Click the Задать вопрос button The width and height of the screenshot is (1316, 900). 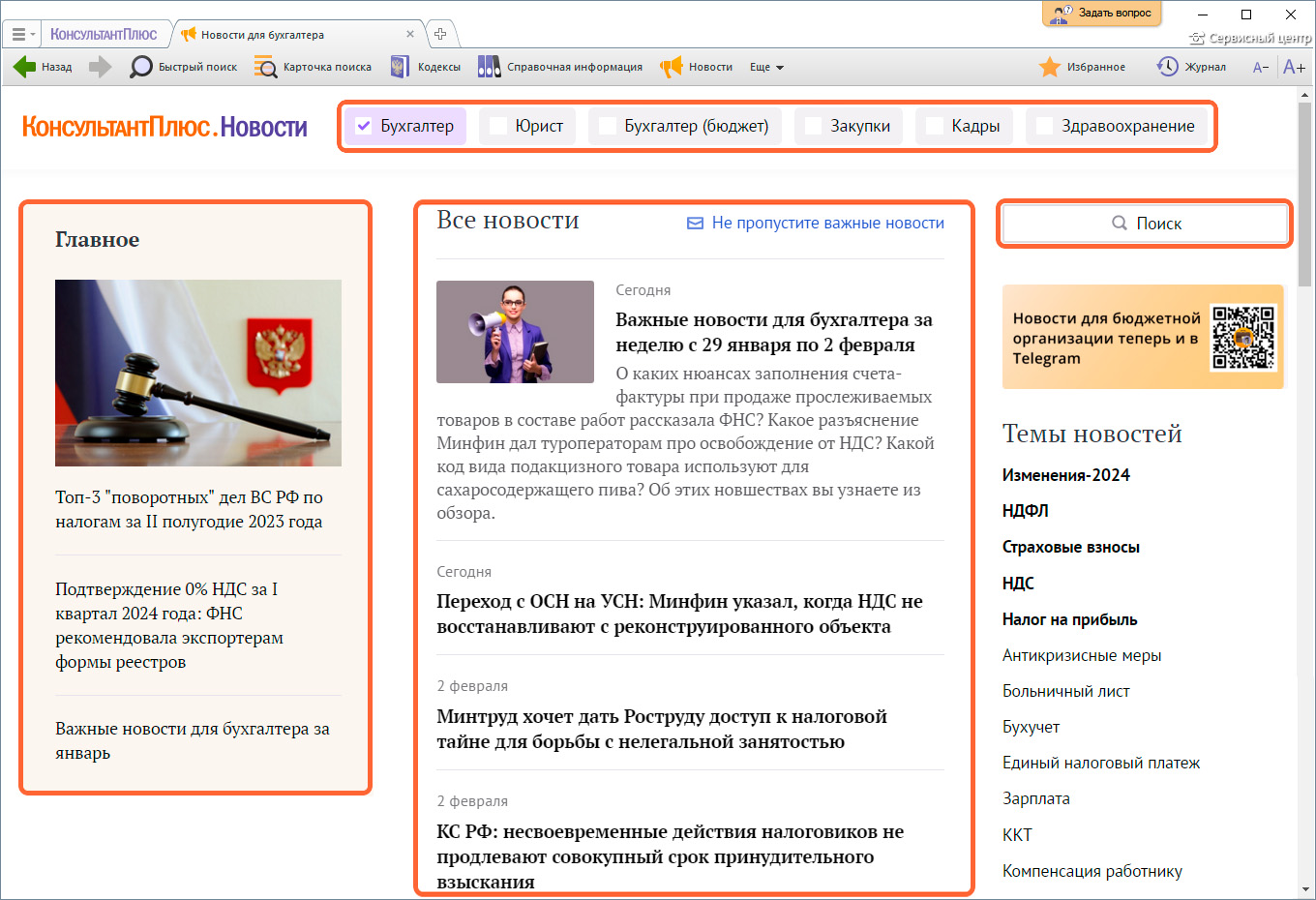click(x=1101, y=13)
